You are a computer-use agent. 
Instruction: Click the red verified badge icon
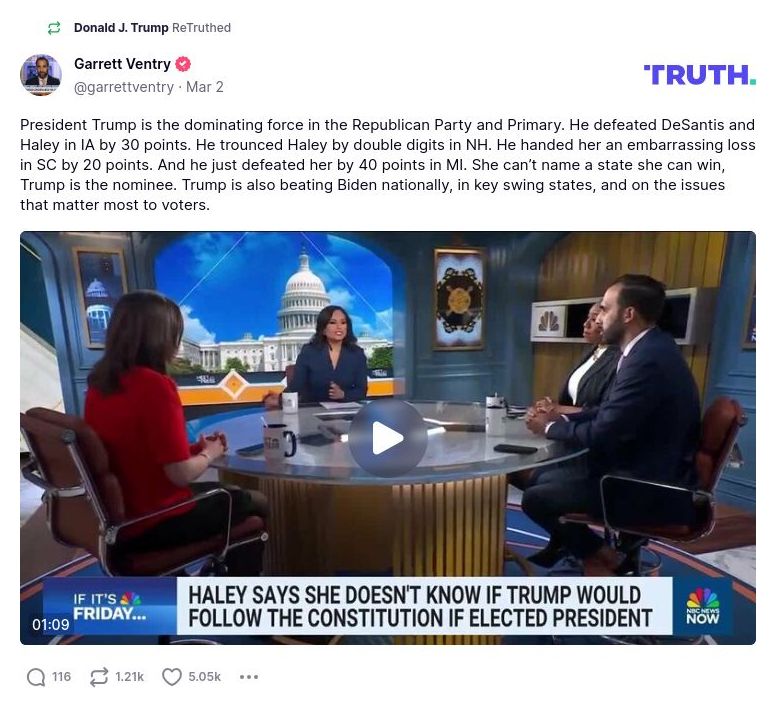click(x=183, y=64)
